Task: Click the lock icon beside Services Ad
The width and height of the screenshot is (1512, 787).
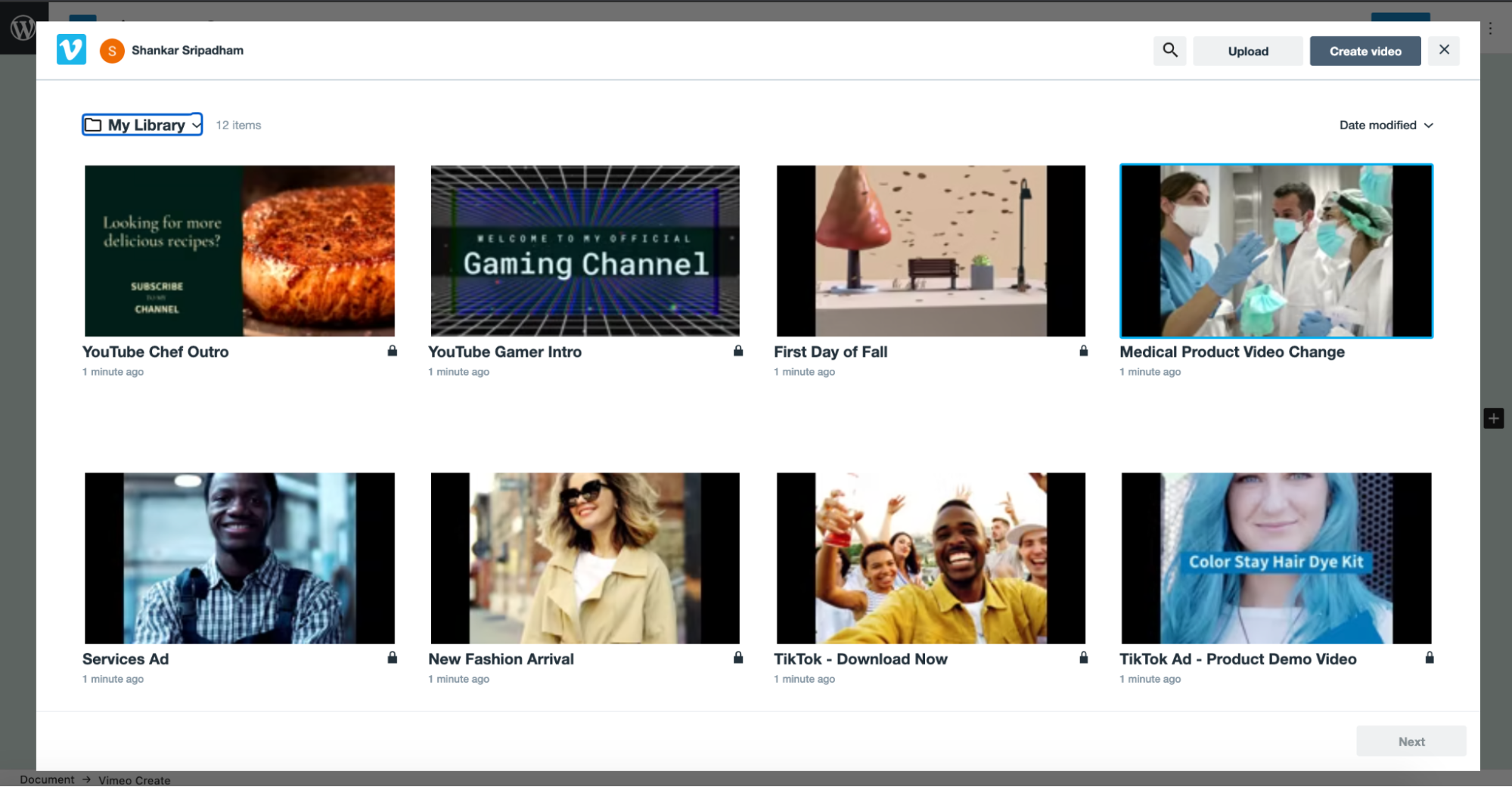Action: coord(392,658)
